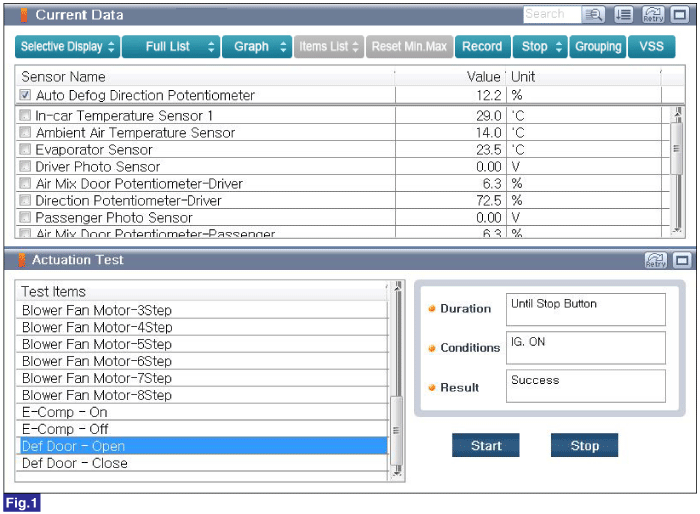Screen dimensions: 700x514
Task: Select Blower Fan Motor-4Step test item
Action: 202,327
